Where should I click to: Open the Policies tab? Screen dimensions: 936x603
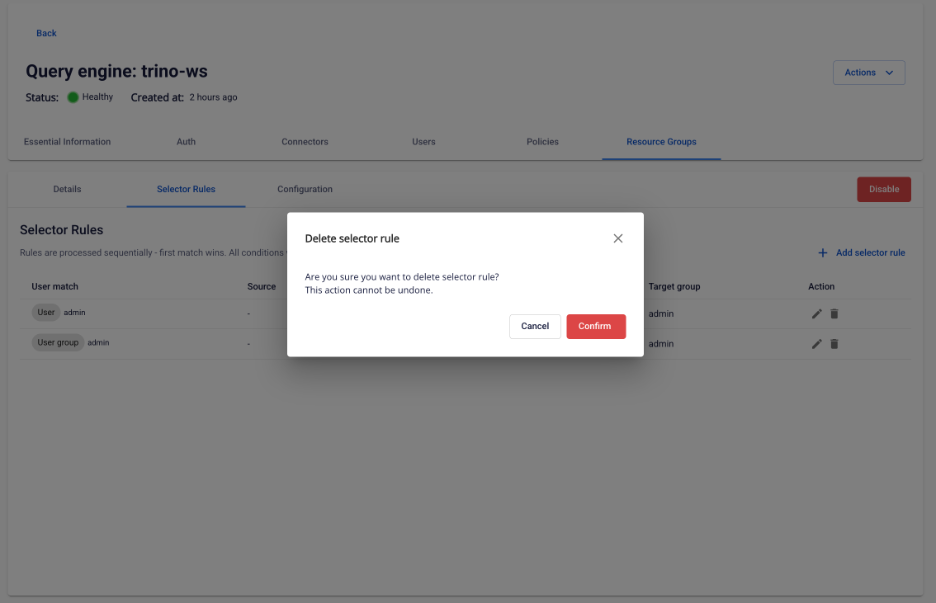542,141
